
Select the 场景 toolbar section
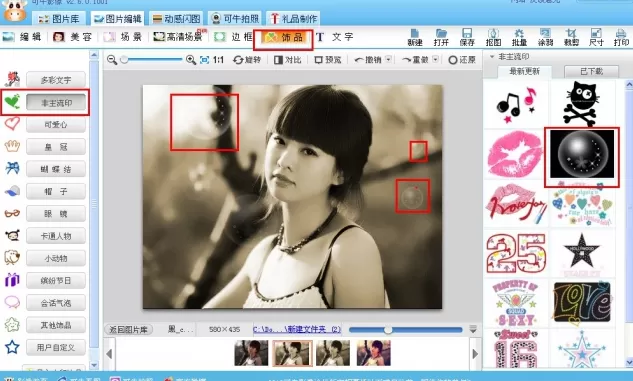pos(123,37)
